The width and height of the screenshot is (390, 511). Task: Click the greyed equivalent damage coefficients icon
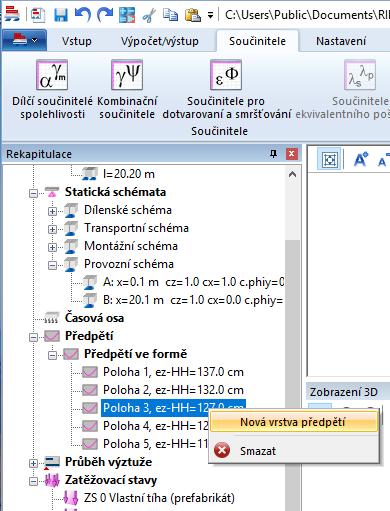click(x=360, y=75)
